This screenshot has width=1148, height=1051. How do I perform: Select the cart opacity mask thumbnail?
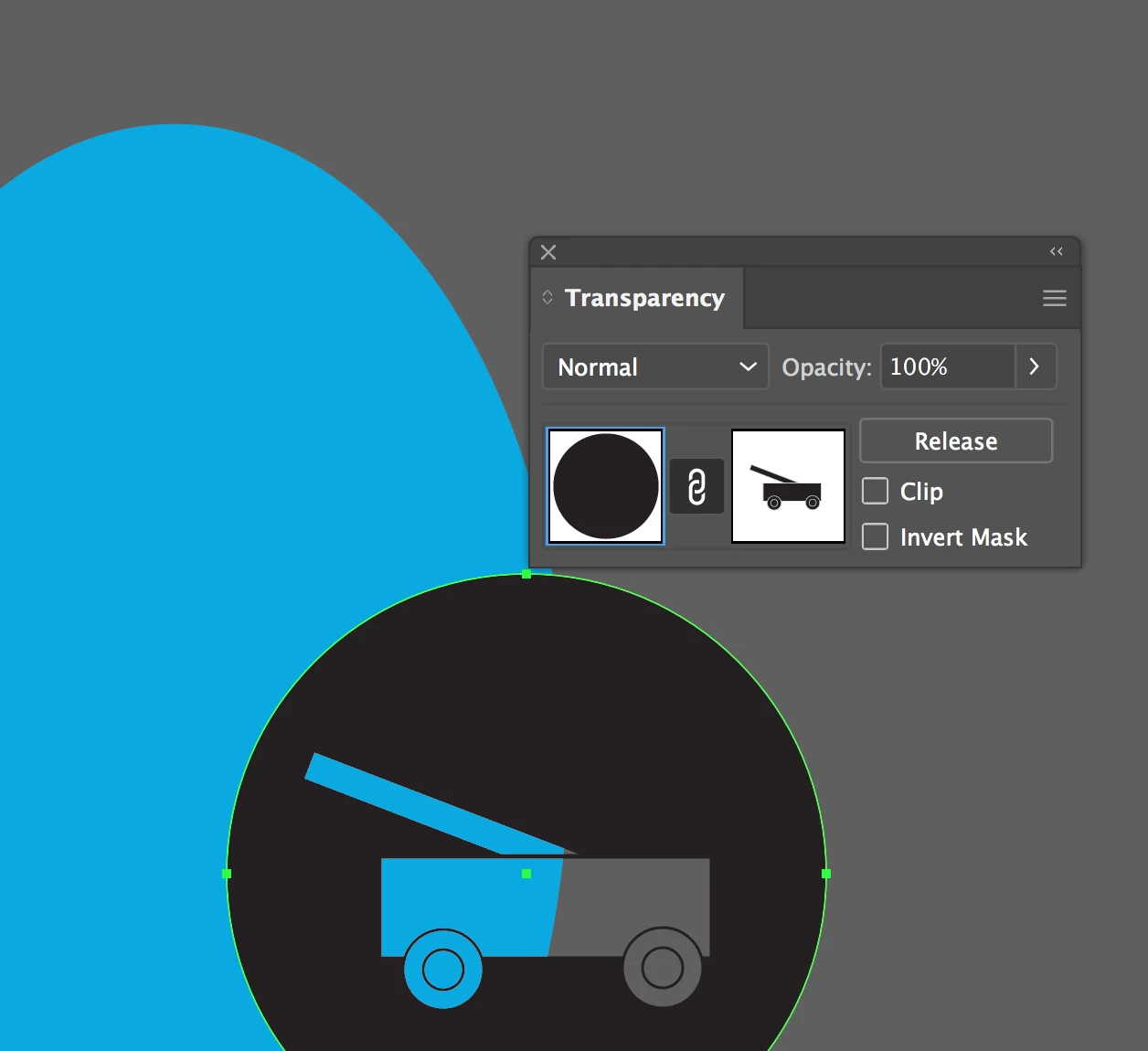pos(788,486)
